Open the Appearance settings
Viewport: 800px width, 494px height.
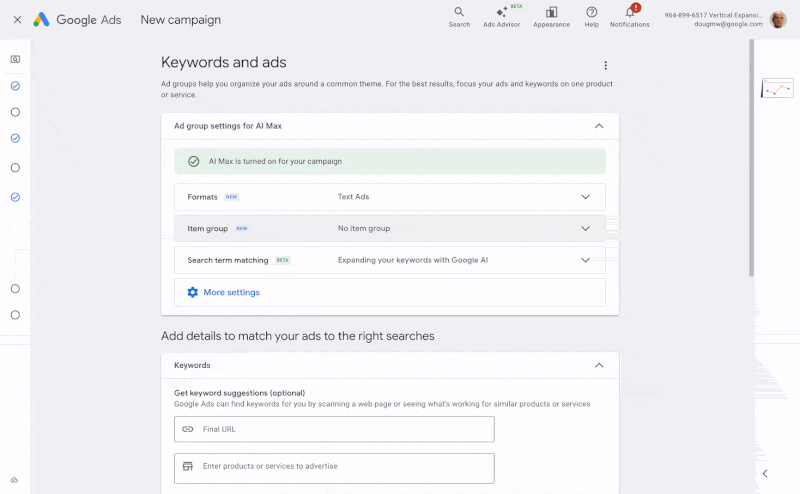tap(552, 17)
